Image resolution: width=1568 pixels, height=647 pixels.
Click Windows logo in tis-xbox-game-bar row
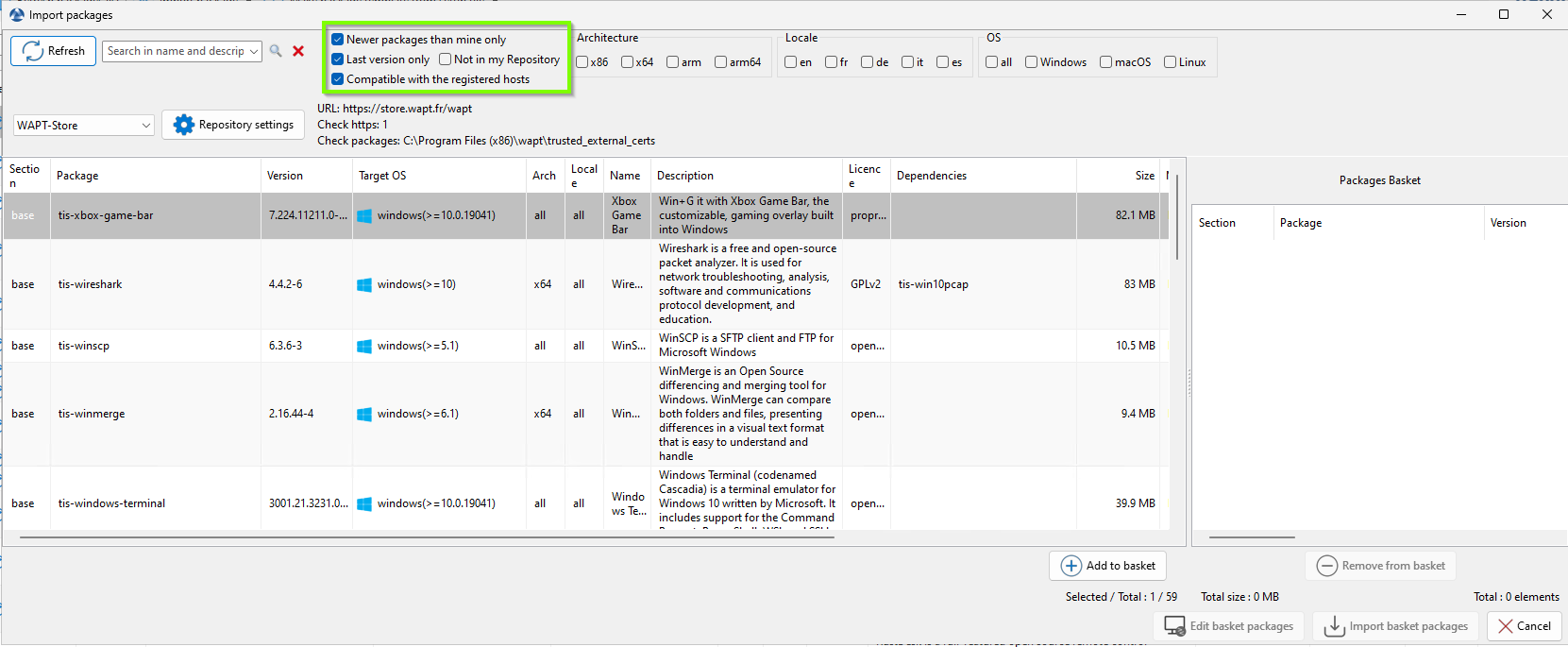364,216
